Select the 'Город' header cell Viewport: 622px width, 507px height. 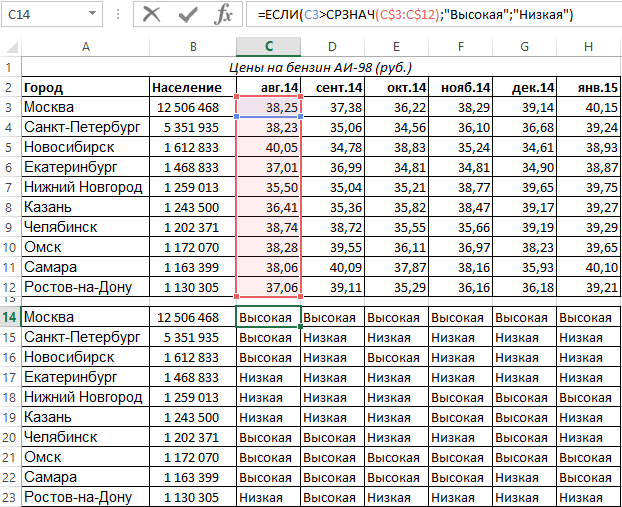click(x=85, y=87)
